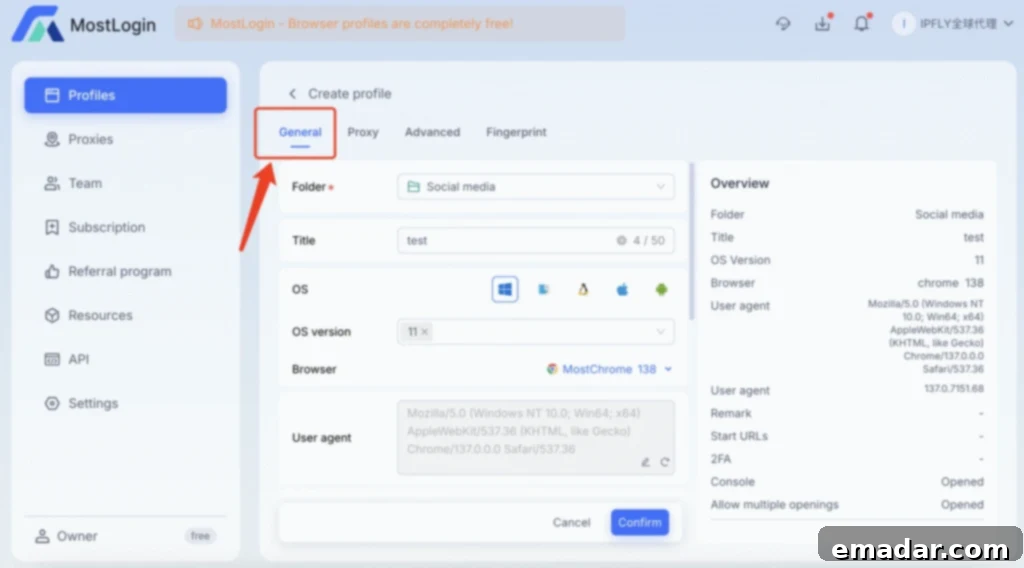The width and height of the screenshot is (1024, 568).
Task: Select Android as the OS
Action: (661, 289)
